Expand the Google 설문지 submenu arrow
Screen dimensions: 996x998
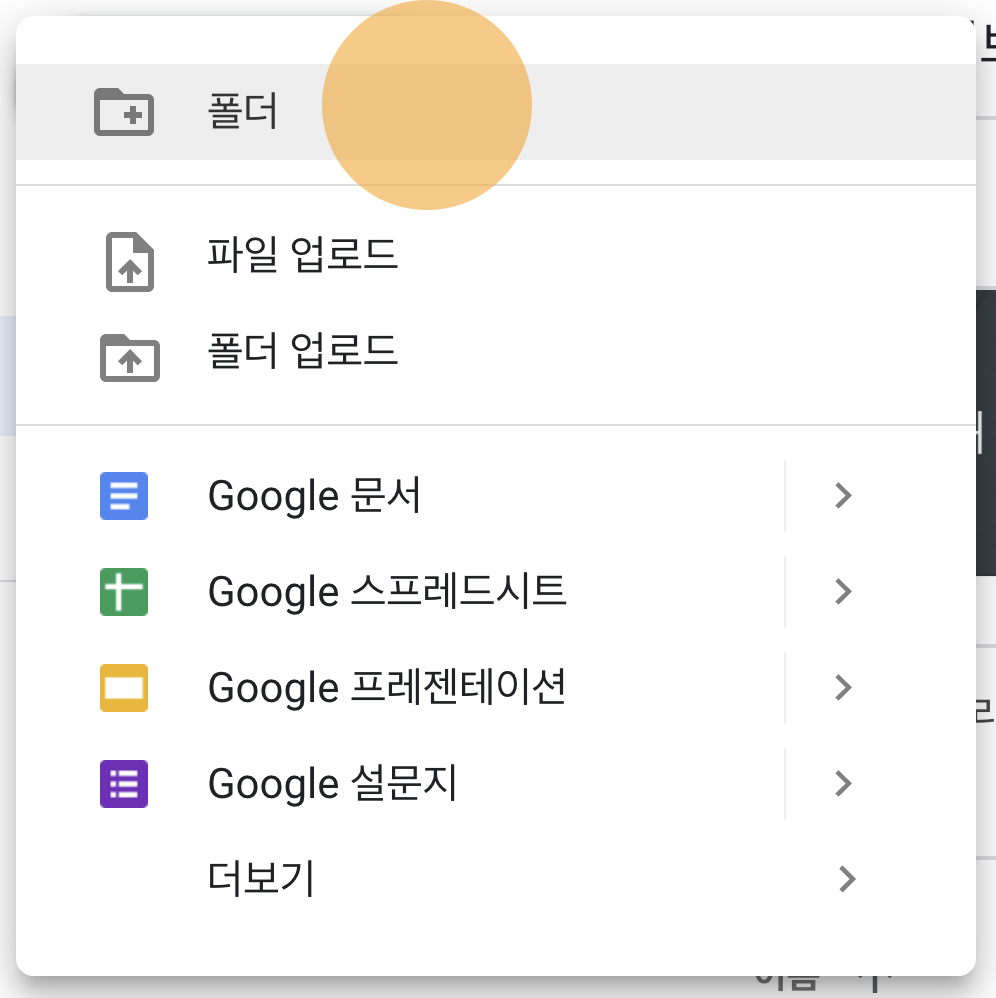pos(844,784)
